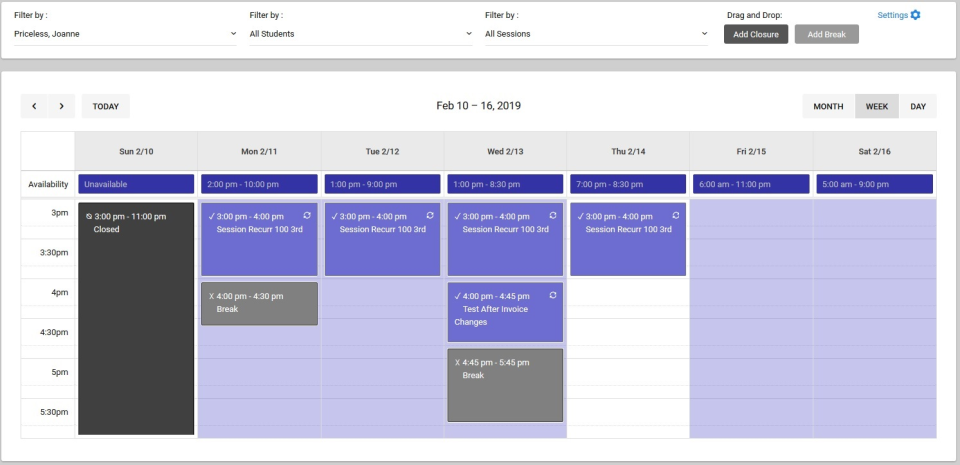Click checkmark on Wednesday 3:00 pm session

[x=456, y=216]
